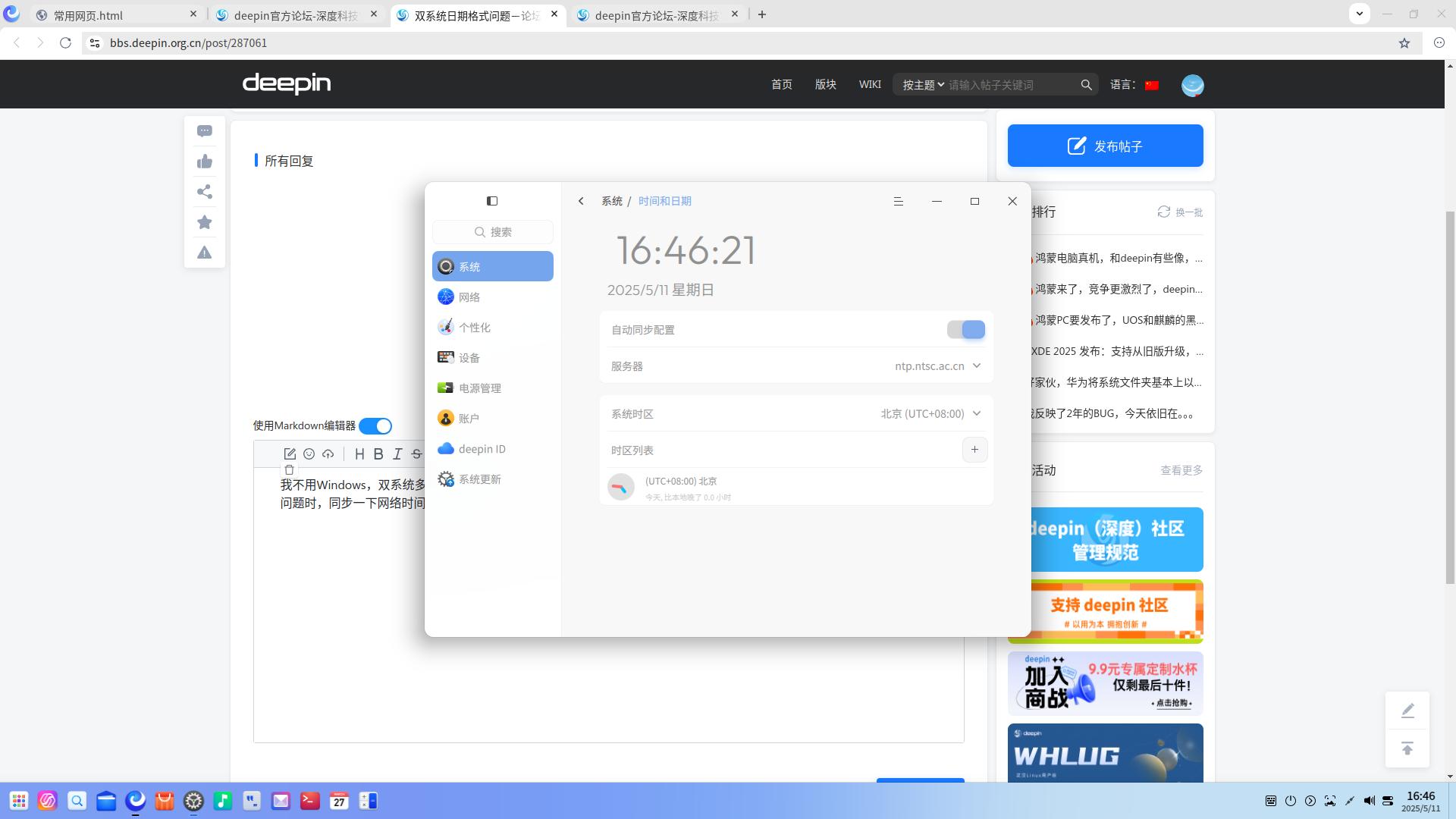
Task: Open the 系统时区 北京 dropdown
Action: click(930, 414)
